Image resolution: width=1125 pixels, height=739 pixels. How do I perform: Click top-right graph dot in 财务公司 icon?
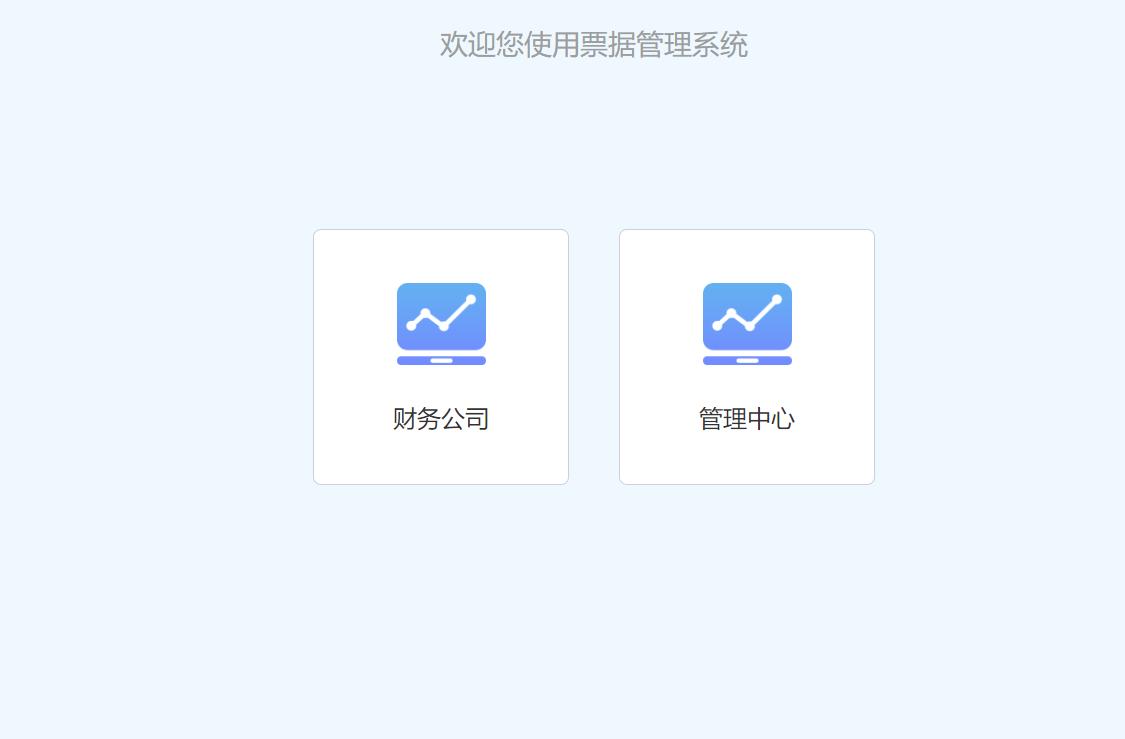point(471,299)
